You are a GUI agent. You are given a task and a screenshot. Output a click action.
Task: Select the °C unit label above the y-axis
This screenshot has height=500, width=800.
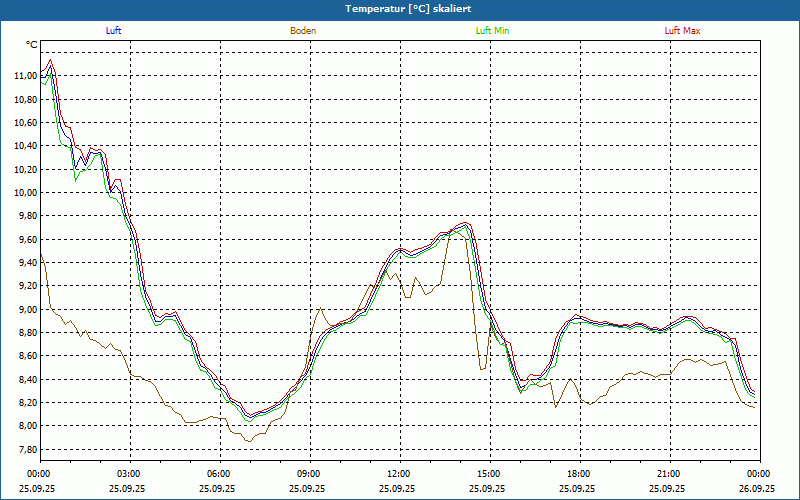click(32, 45)
